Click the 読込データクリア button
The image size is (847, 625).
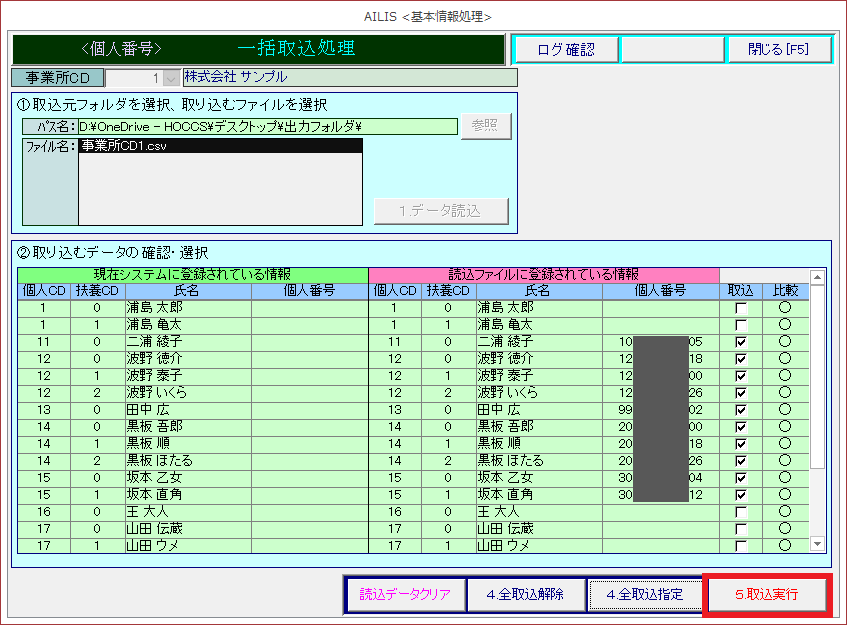coord(405,594)
